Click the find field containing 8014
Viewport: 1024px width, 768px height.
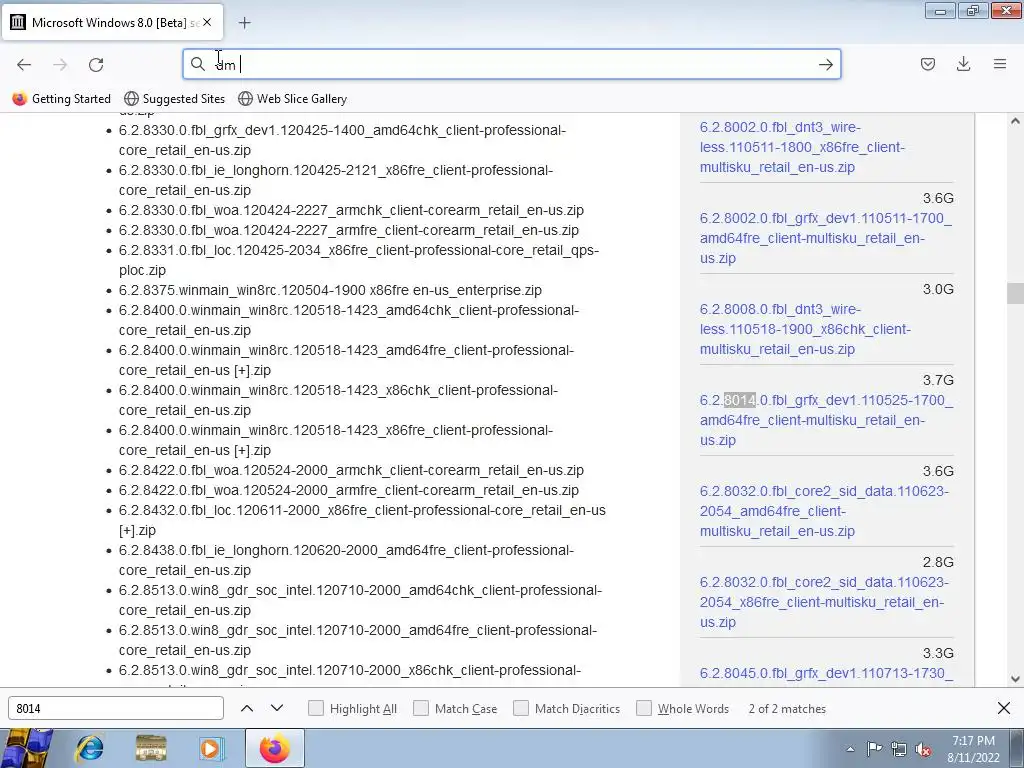[116, 708]
